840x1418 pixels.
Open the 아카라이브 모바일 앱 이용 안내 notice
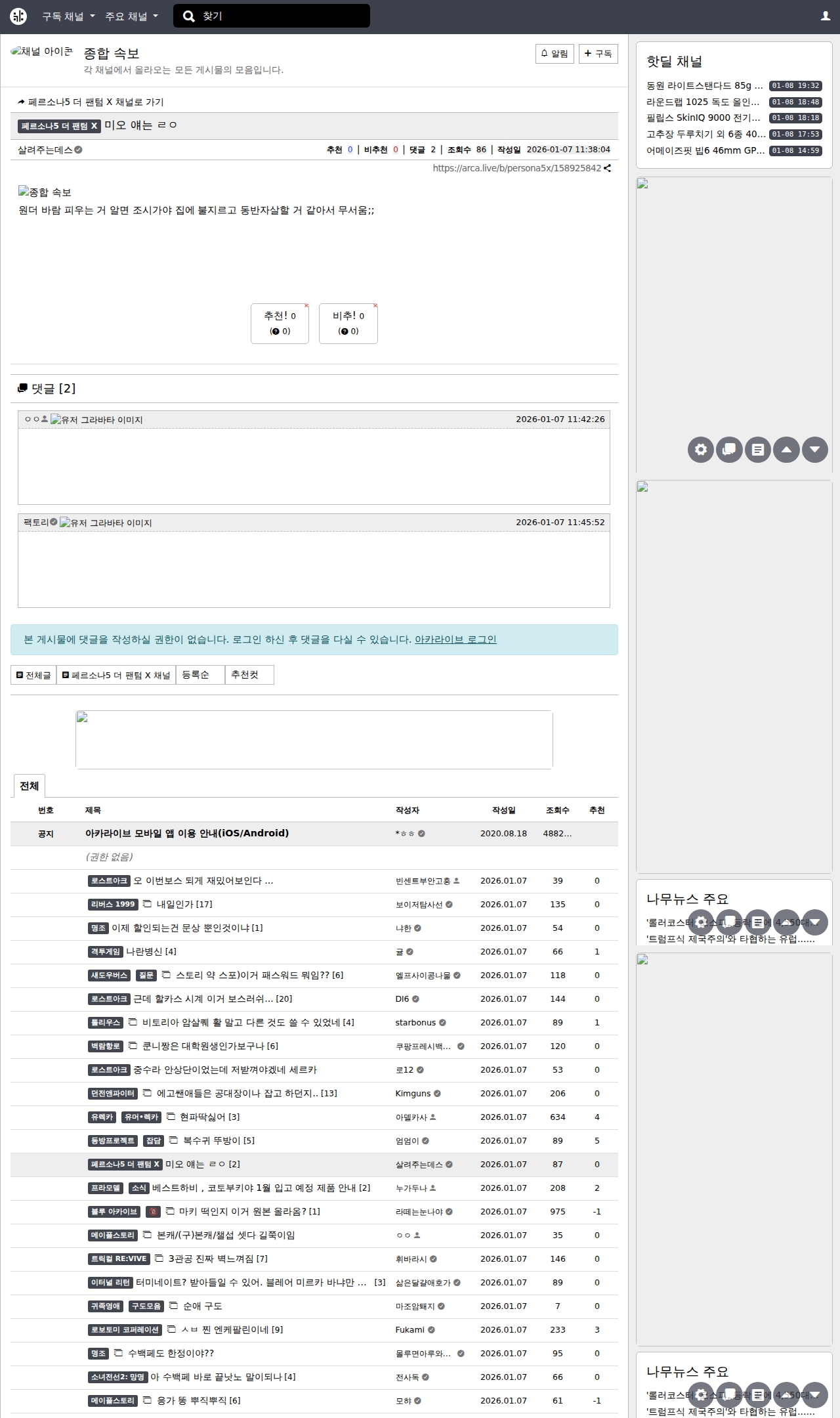pyautogui.click(x=187, y=833)
